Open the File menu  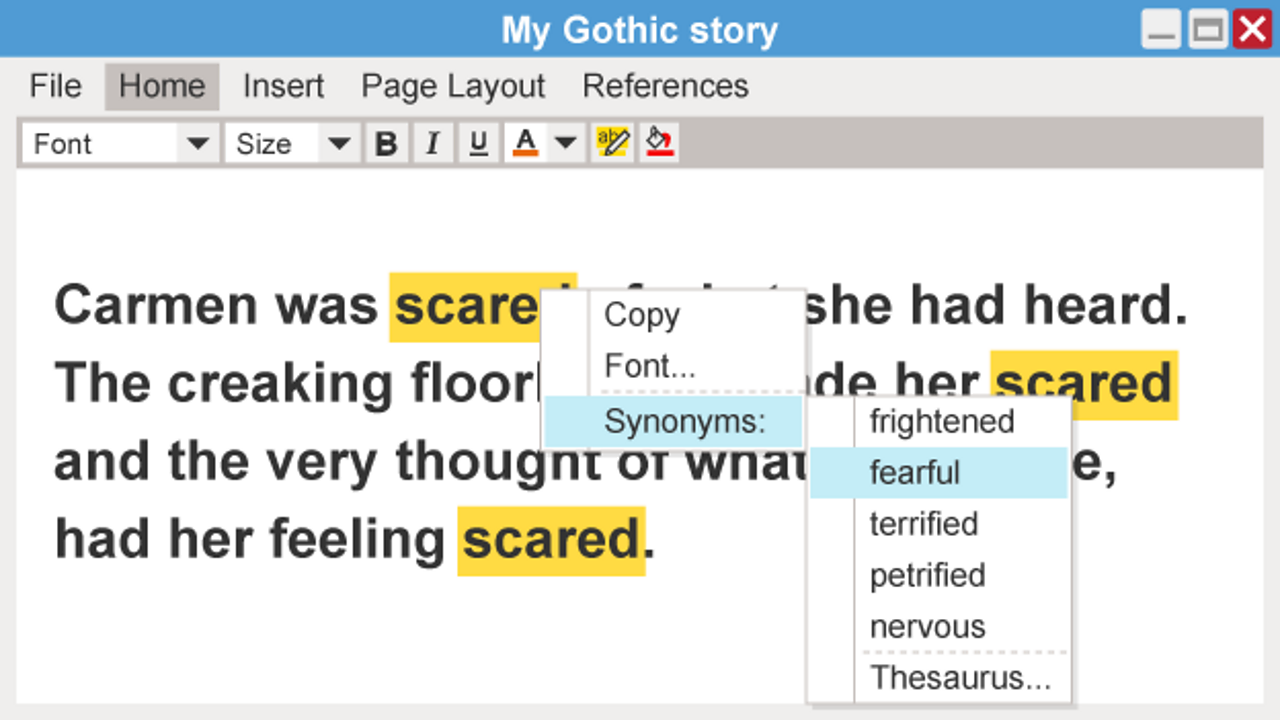pyautogui.click(x=54, y=87)
